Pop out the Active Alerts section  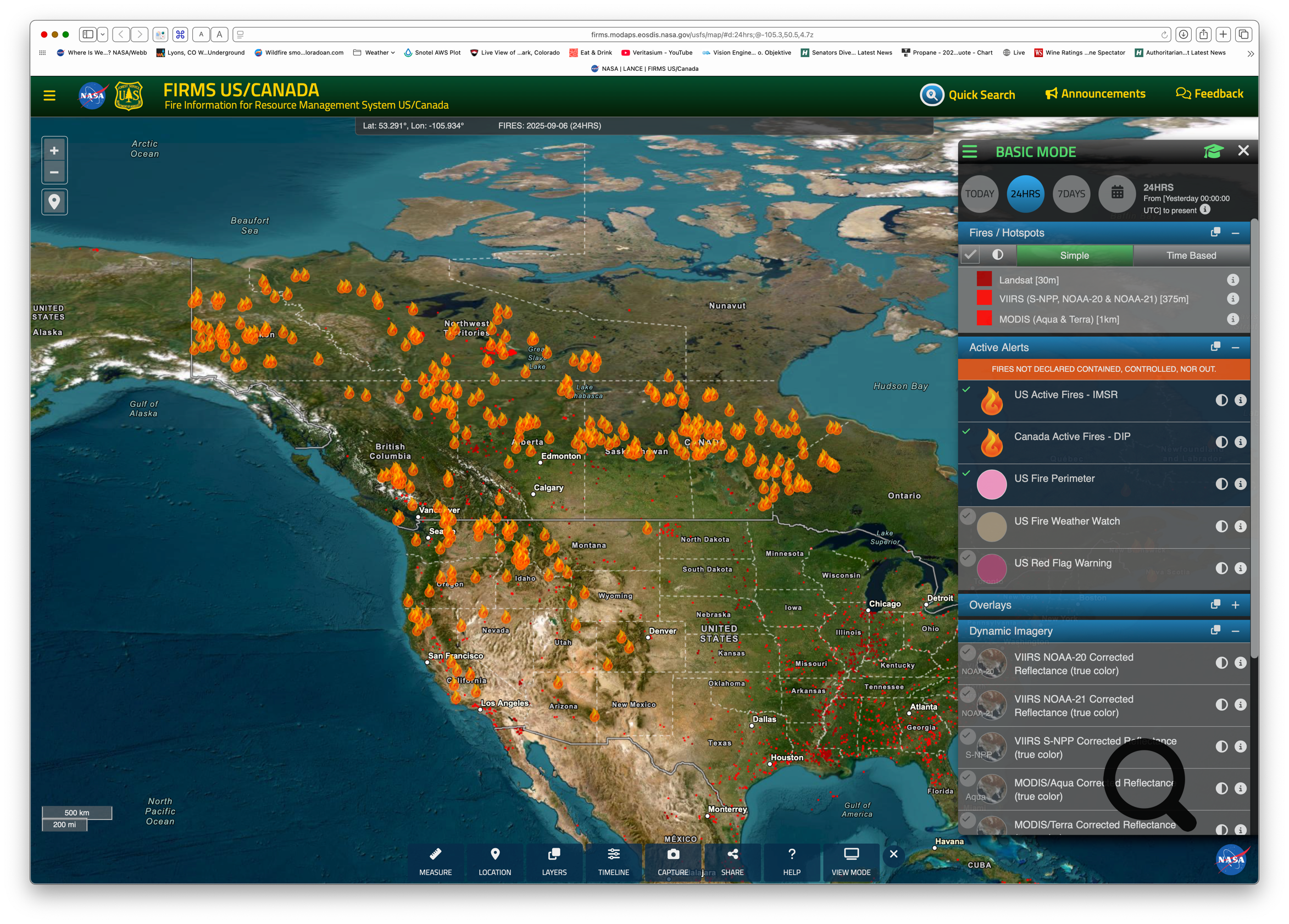point(1215,347)
